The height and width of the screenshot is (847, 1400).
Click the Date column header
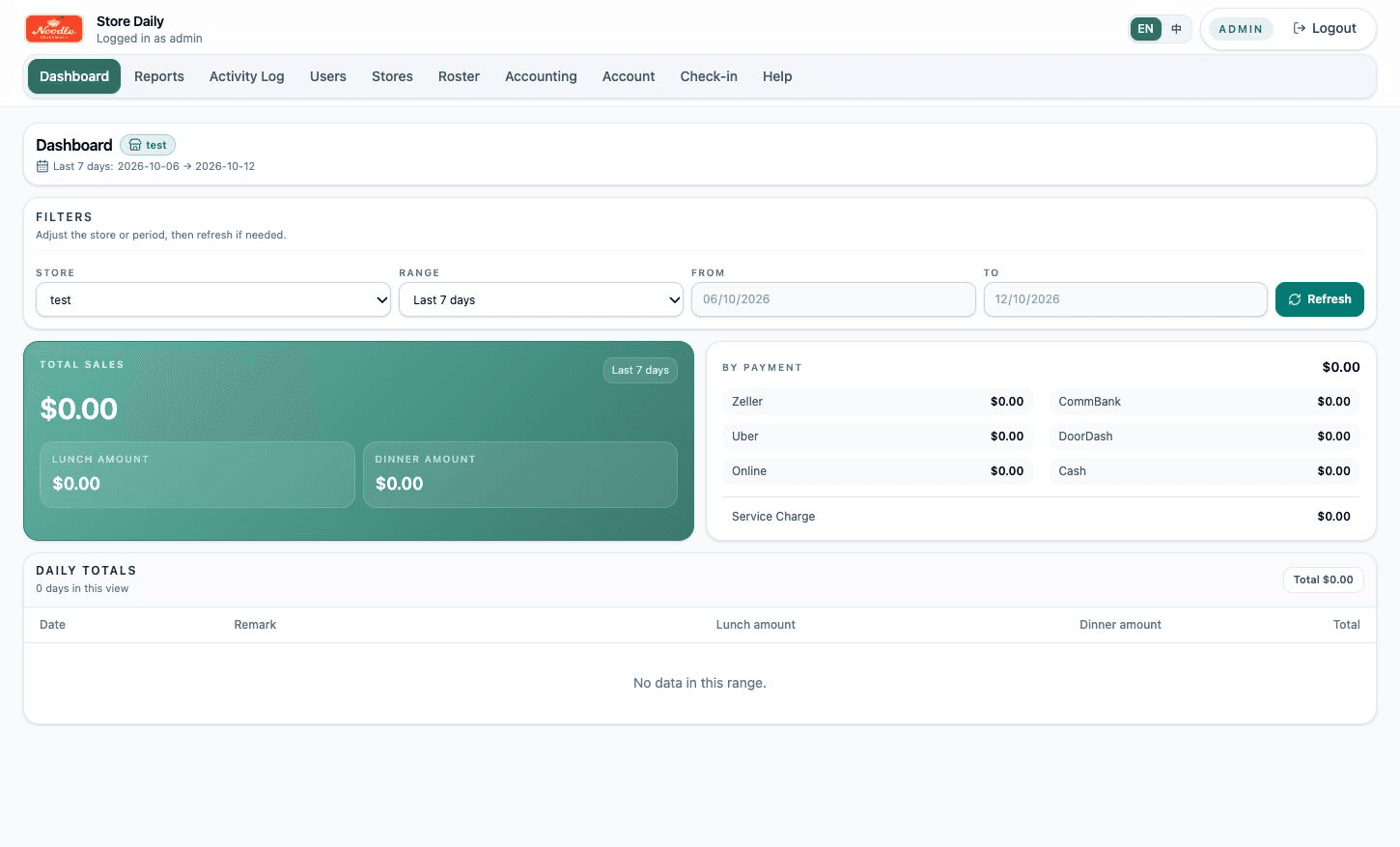[x=53, y=625]
